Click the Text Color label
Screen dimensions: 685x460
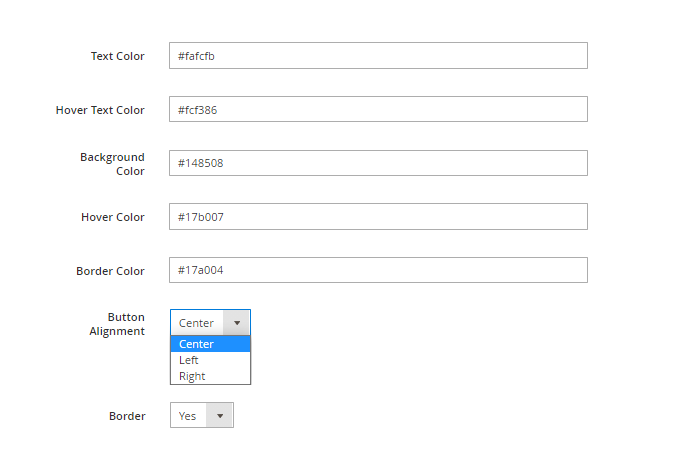(x=117, y=56)
